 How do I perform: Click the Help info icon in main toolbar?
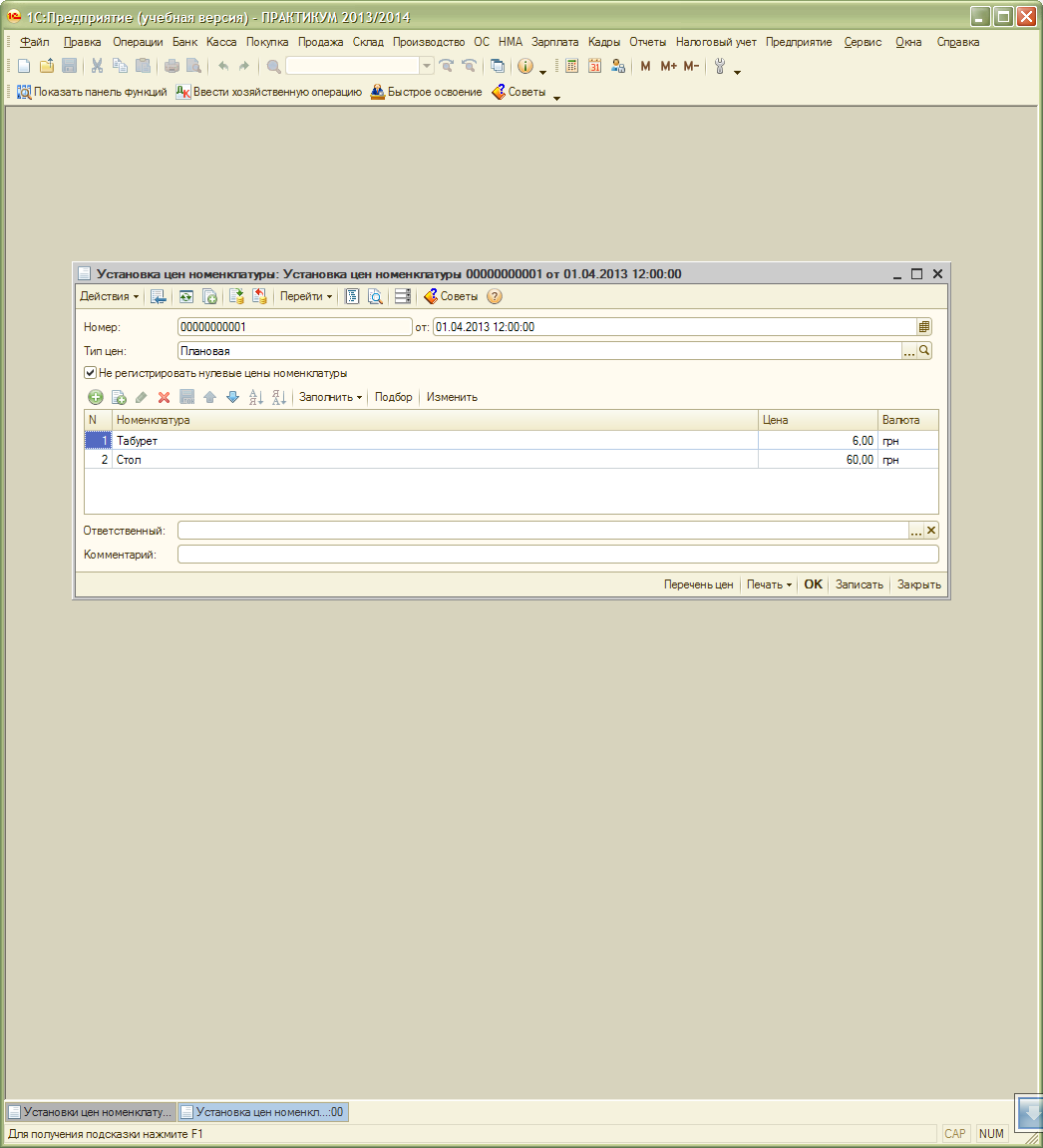(x=525, y=67)
